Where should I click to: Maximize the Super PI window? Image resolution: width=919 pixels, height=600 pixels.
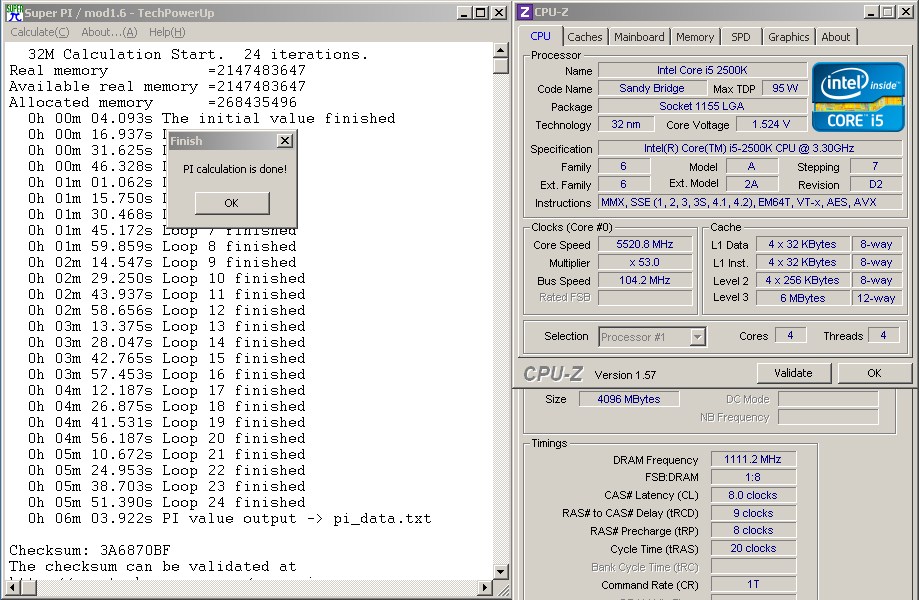[x=481, y=13]
